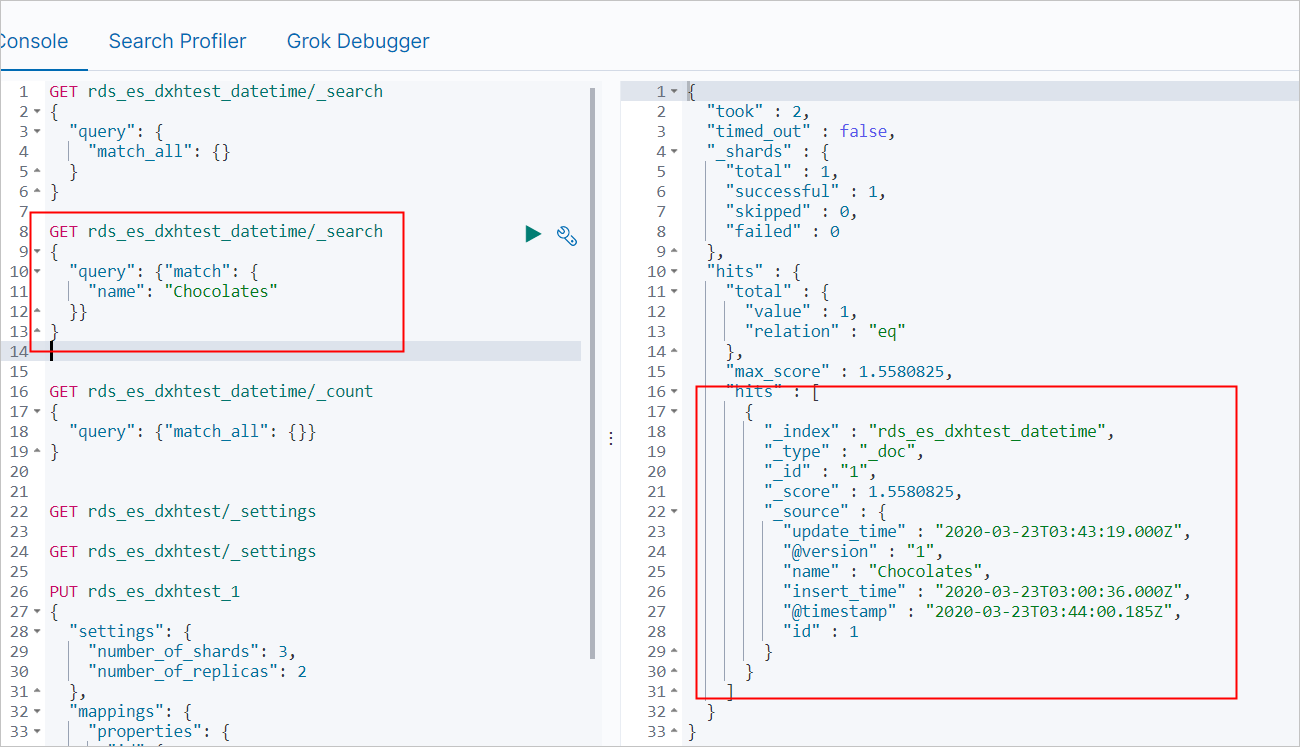Collapse the "mappings" block on line 32
The width and height of the screenshot is (1300, 747).
[37, 712]
